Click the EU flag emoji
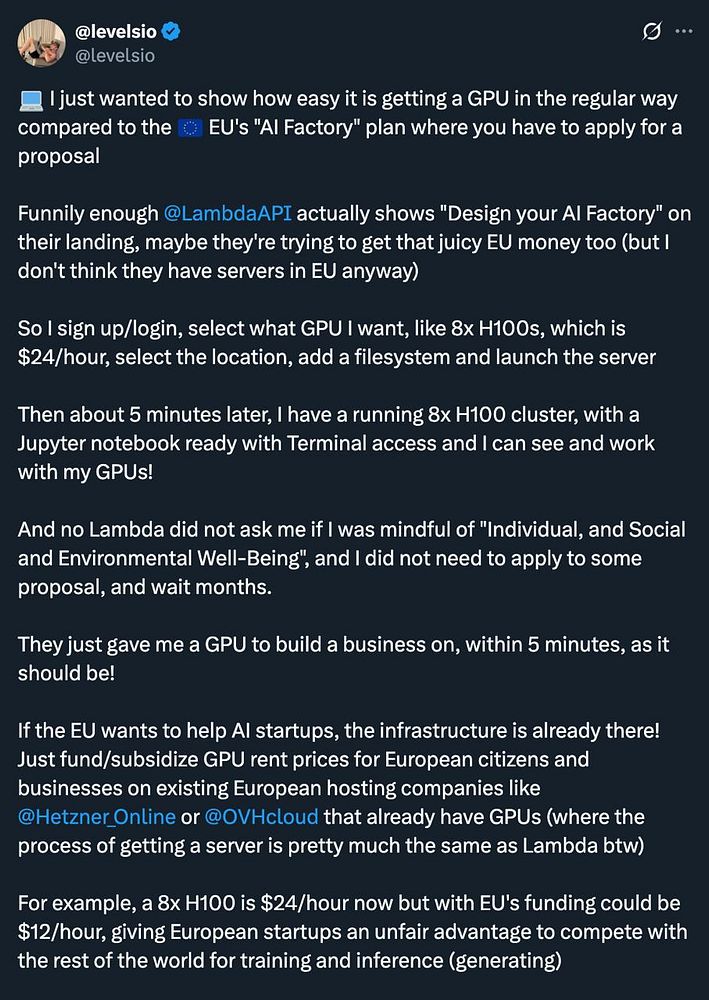Screen dimensions: 709x1000 [x=189, y=128]
